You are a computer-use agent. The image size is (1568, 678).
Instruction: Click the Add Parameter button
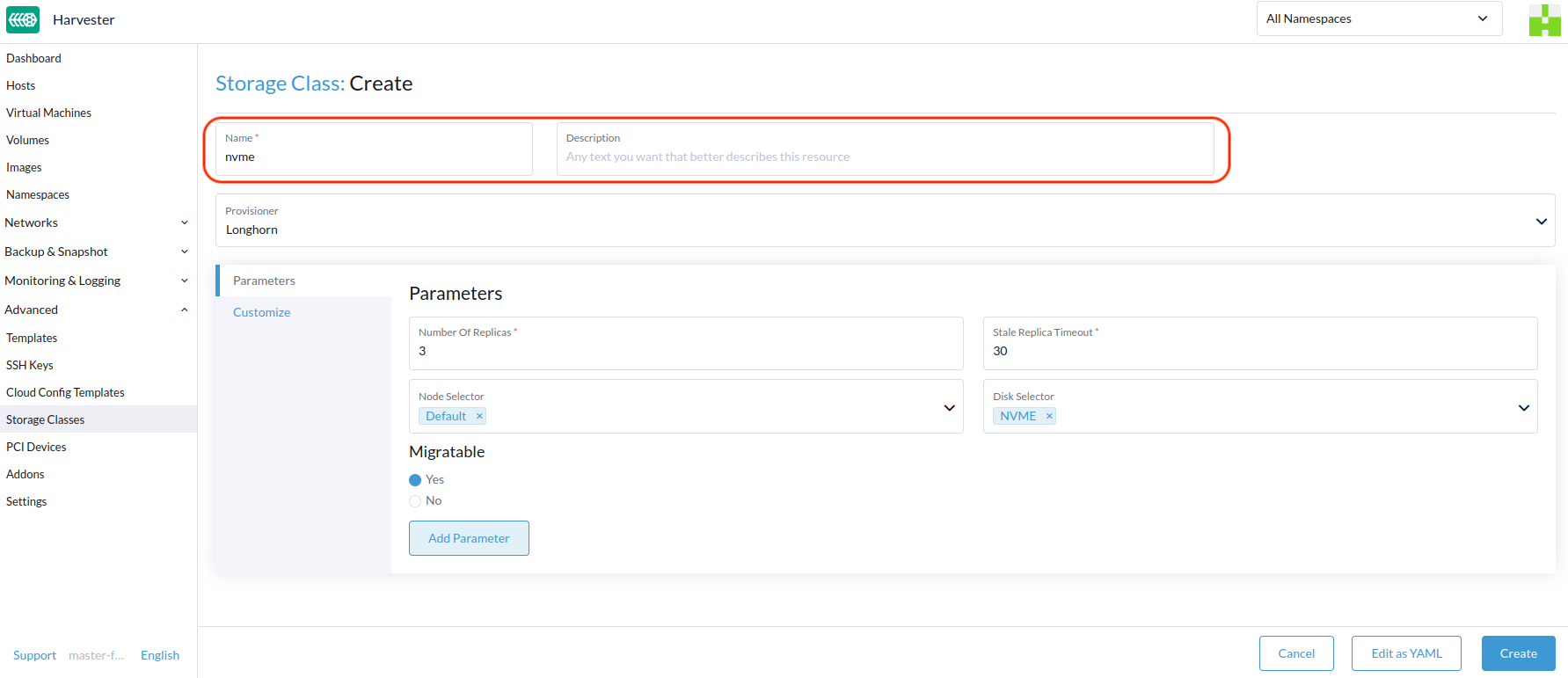point(469,538)
